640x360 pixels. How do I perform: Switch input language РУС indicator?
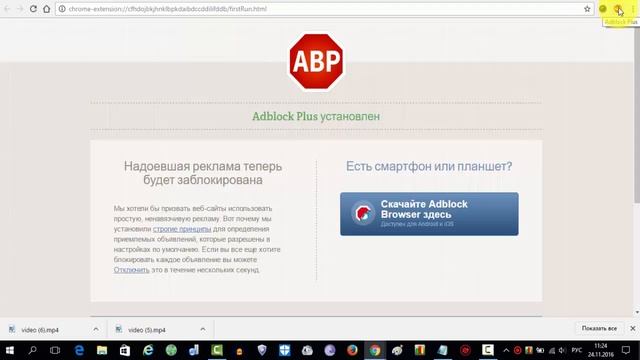tap(576, 350)
